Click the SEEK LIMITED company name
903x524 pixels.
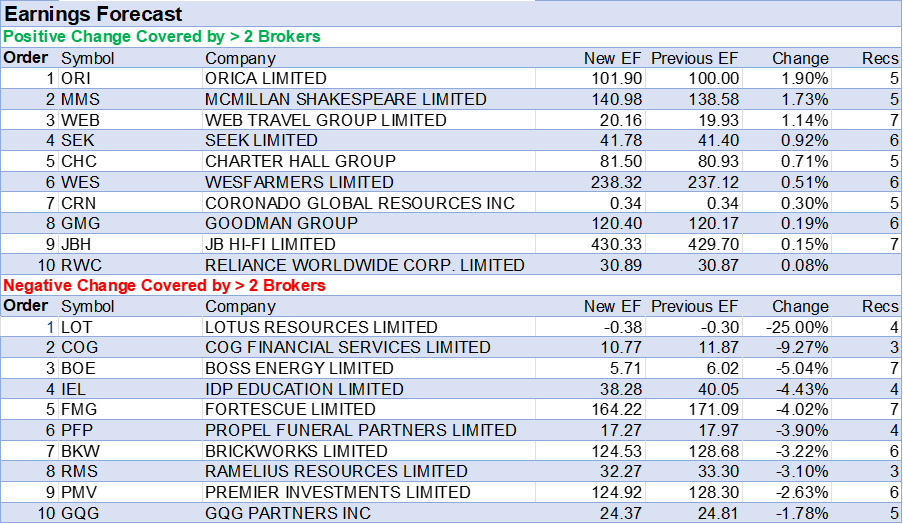pyautogui.click(x=261, y=141)
